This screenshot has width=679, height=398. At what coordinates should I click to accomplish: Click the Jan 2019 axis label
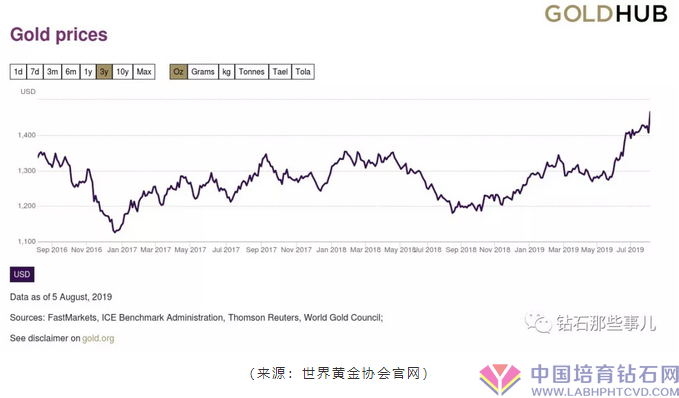529,250
